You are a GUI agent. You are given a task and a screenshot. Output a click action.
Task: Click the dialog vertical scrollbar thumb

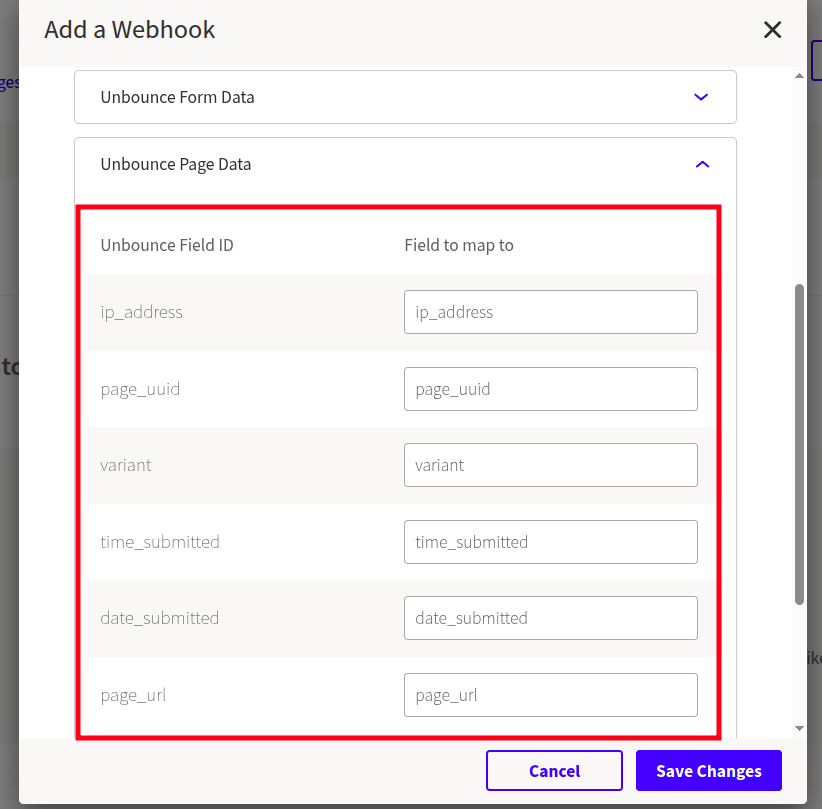pos(799,445)
